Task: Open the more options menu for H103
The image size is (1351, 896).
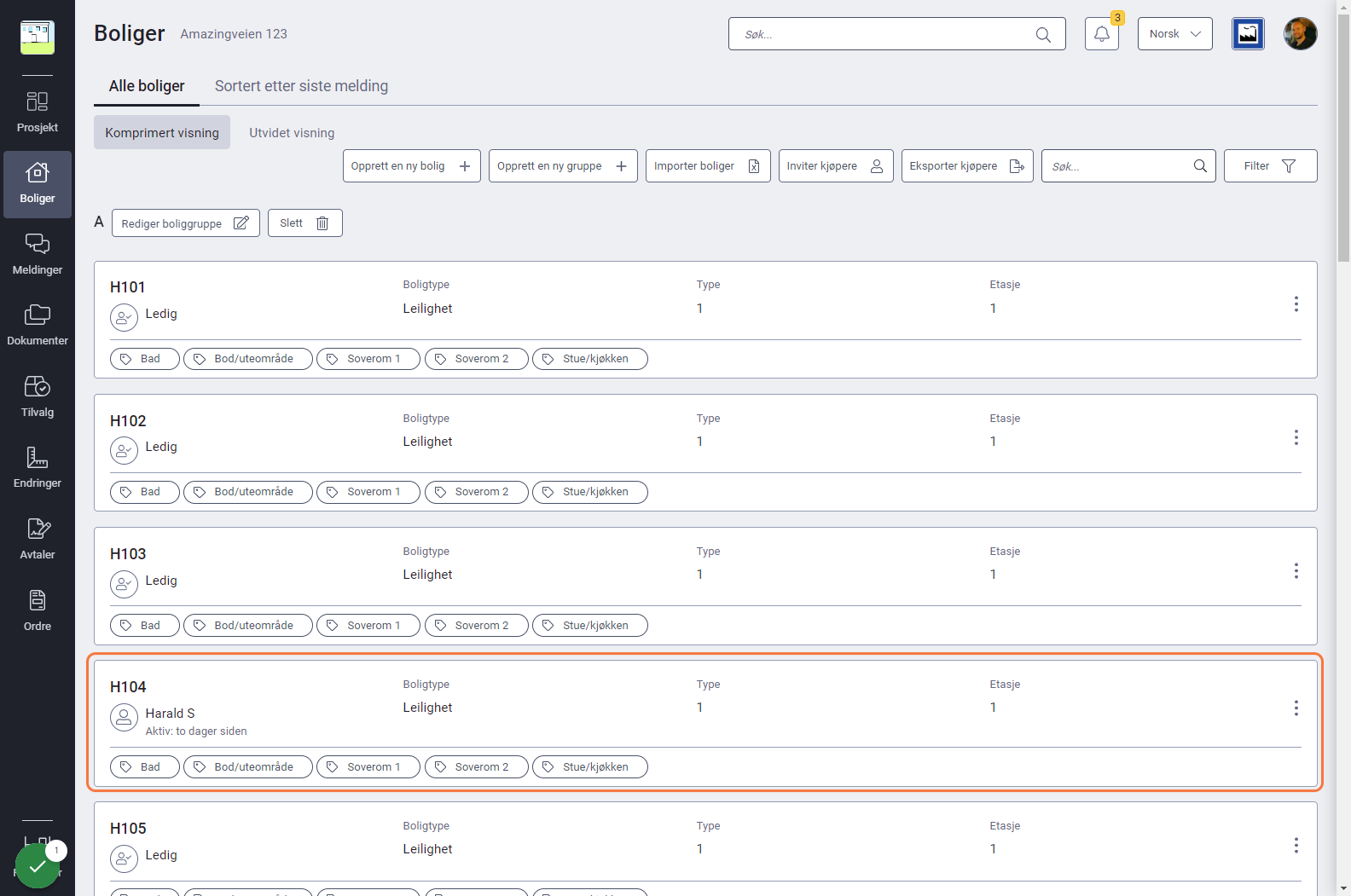Action: click(1296, 570)
